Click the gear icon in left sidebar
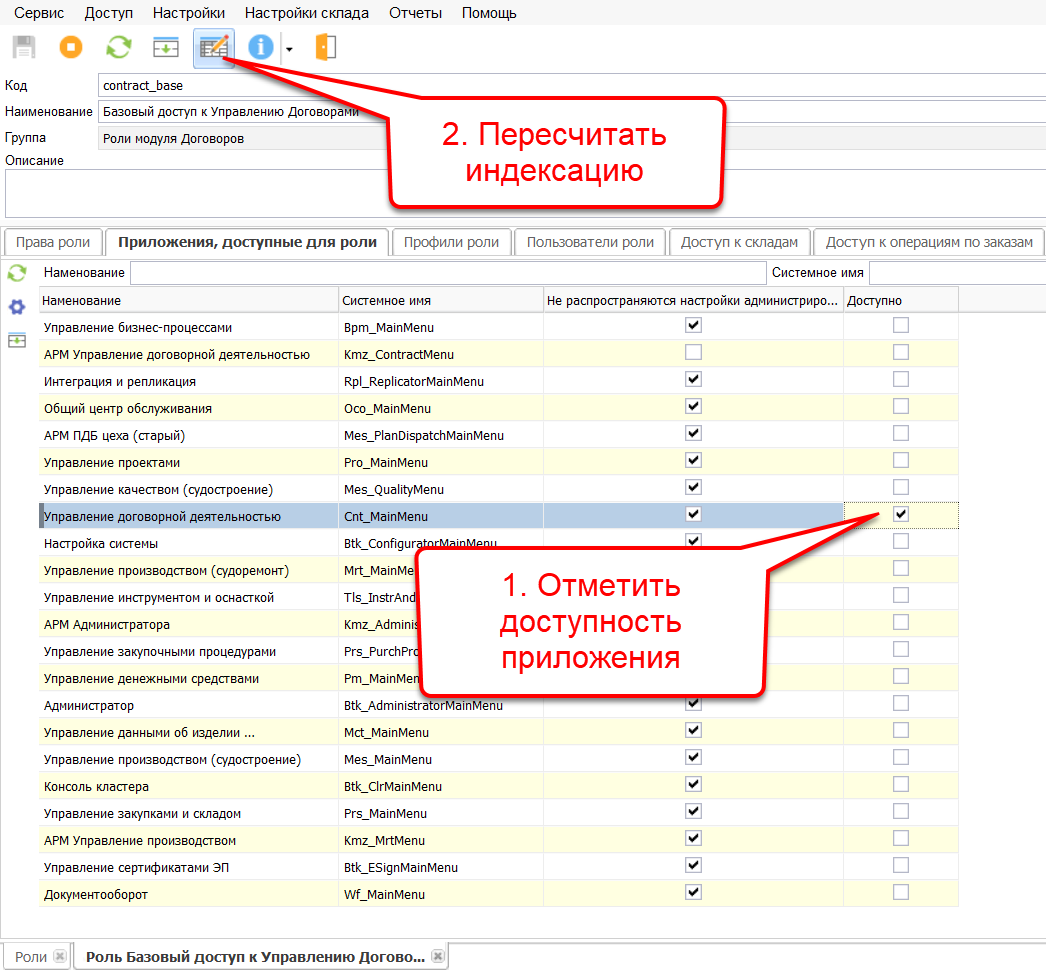The height and width of the screenshot is (970, 1046). [17, 307]
